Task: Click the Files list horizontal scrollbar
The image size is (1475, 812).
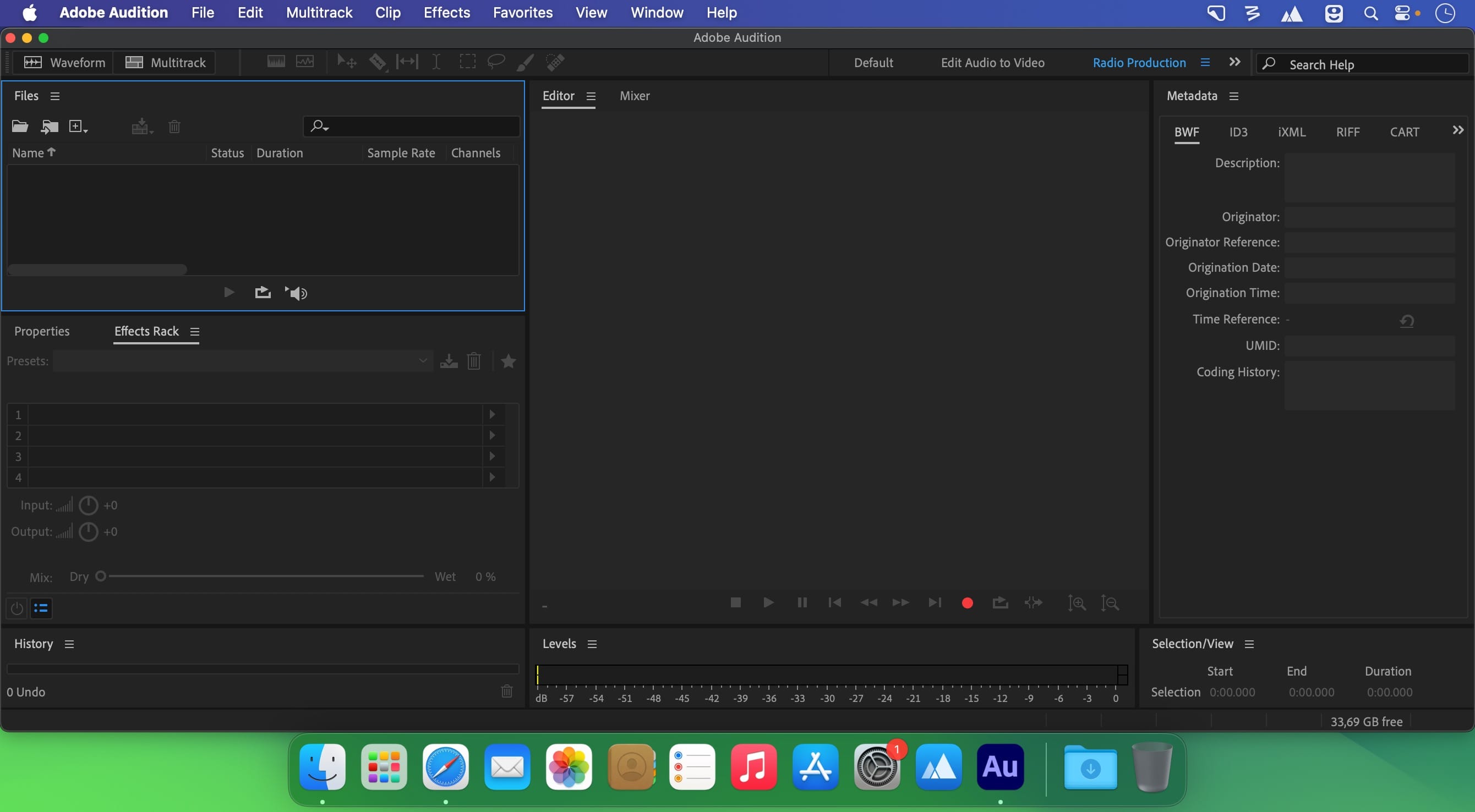Action: [97, 270]
